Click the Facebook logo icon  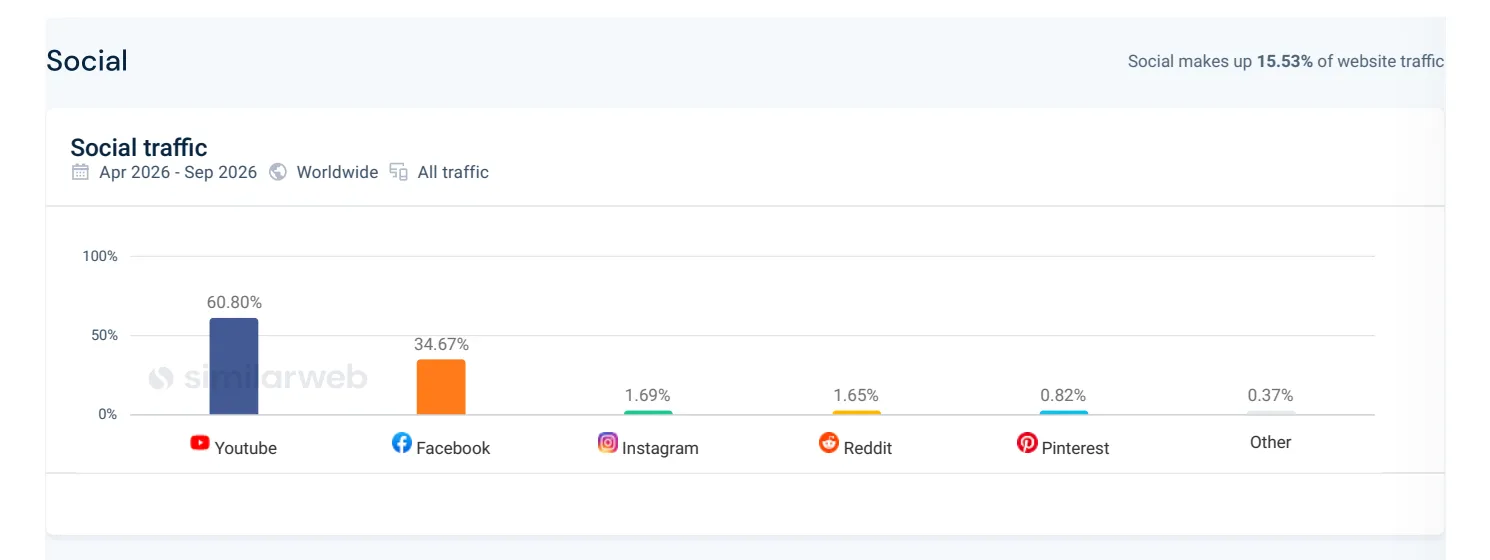tap(402, 442)
